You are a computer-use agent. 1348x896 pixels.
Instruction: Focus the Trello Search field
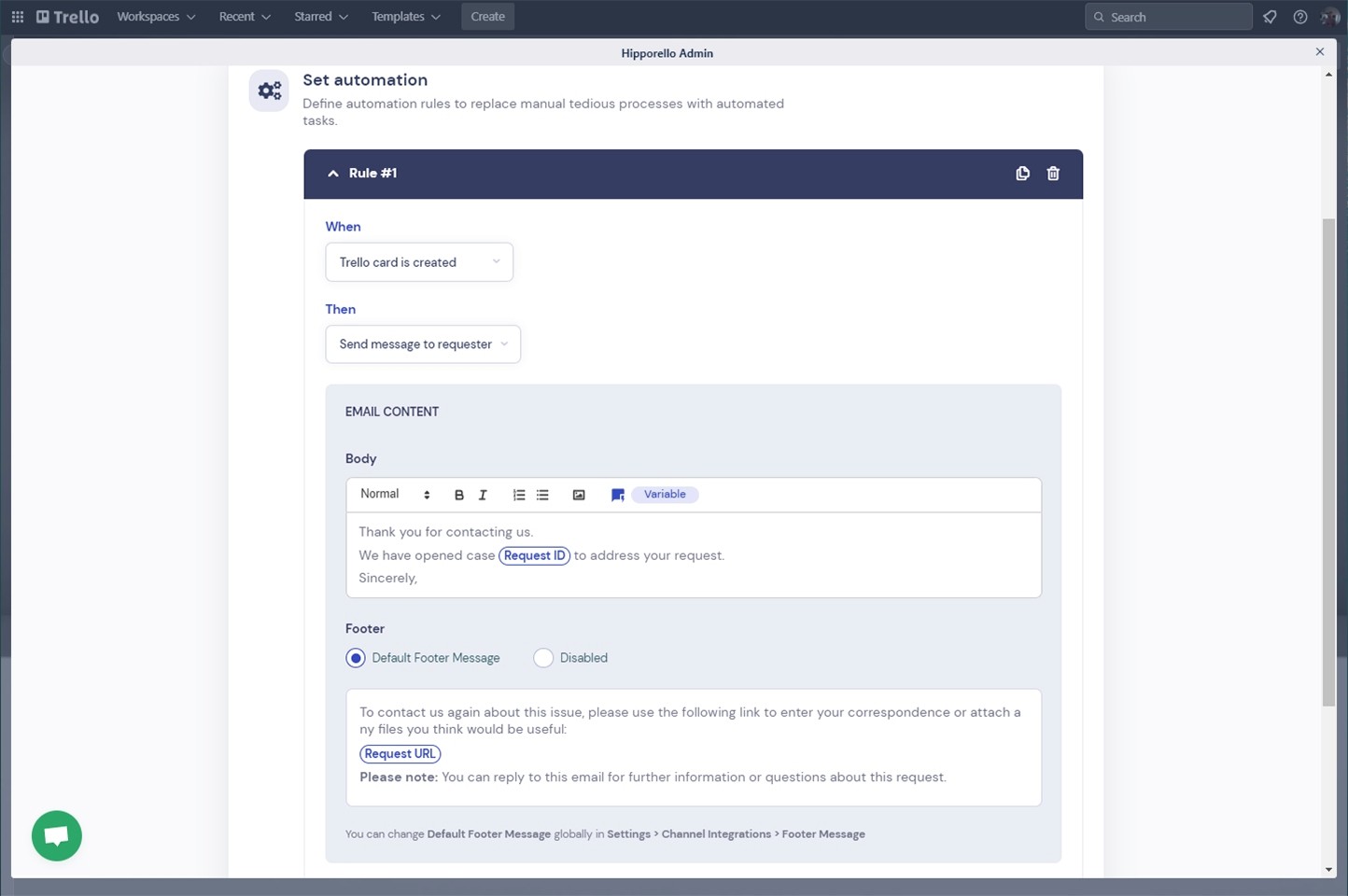coord(1168,17)
